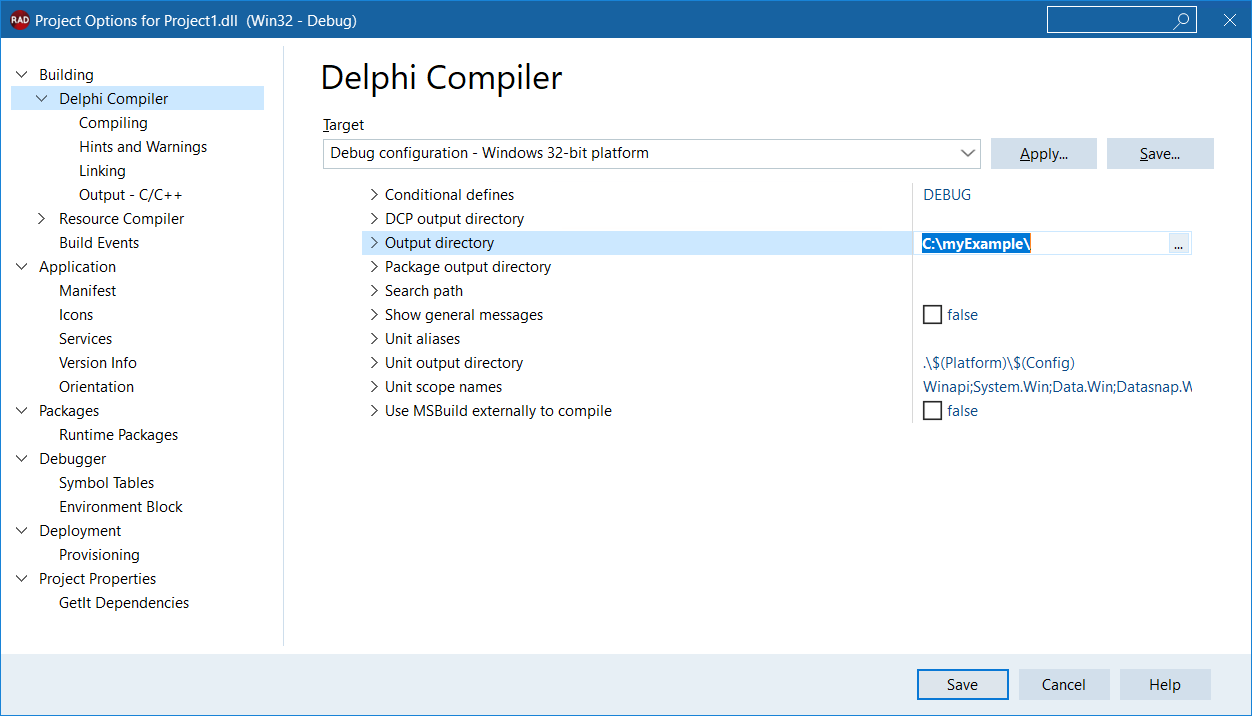Collapse the Packages tree node
The width and height of the screenshot is (1252, 716).
22,411
